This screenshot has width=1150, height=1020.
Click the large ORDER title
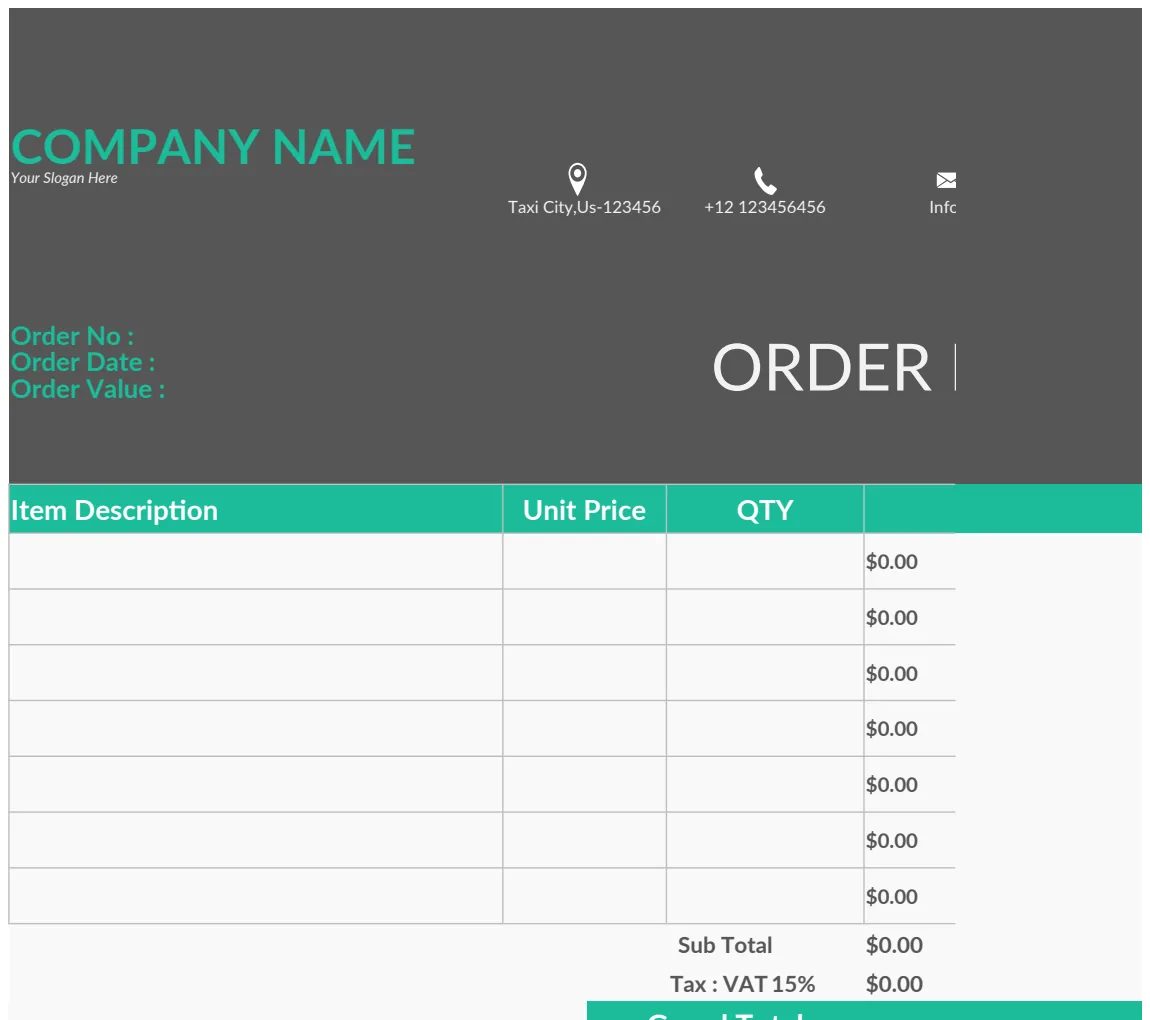(821, 367)
